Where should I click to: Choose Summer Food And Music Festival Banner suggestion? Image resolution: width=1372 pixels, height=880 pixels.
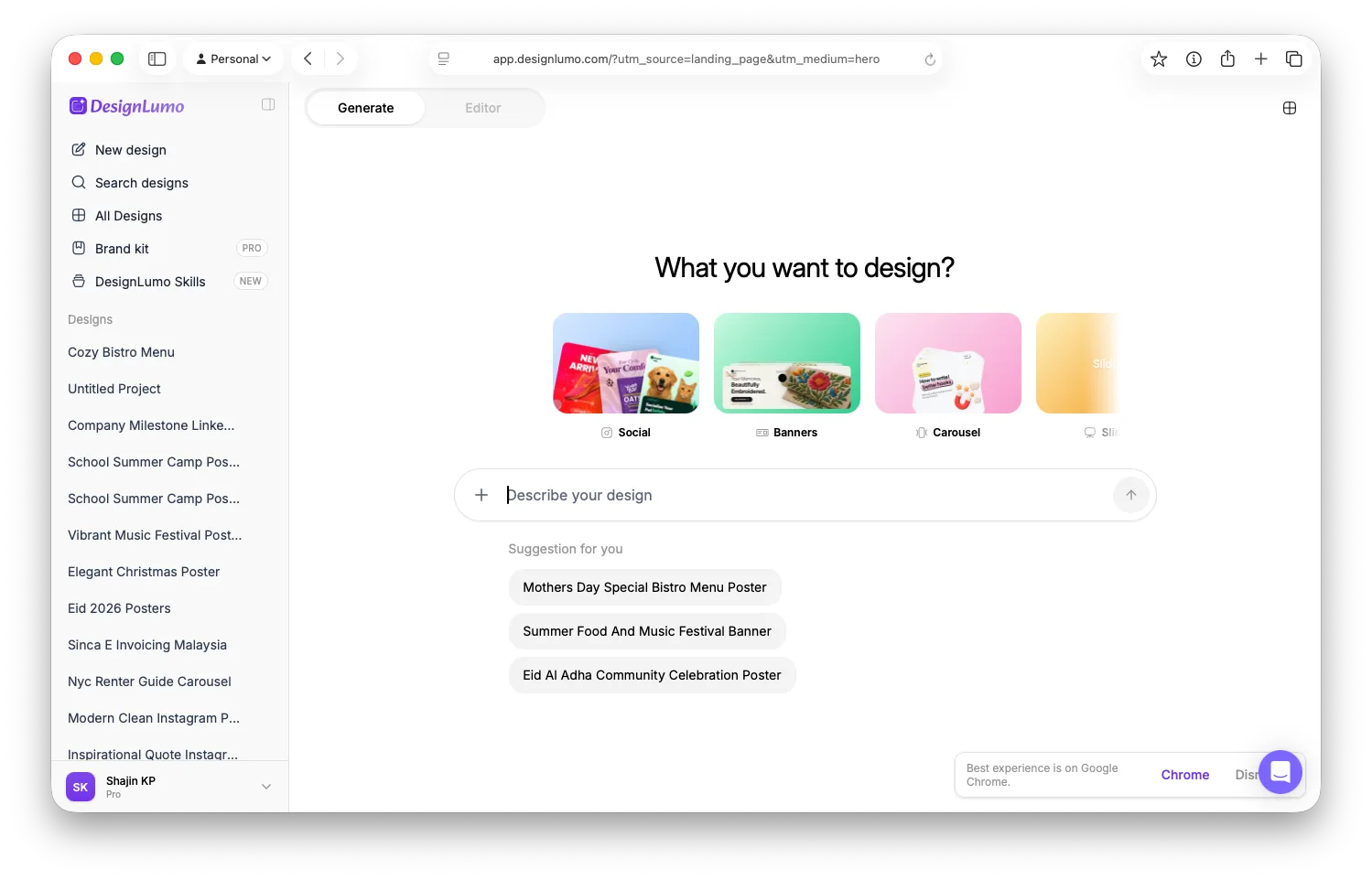647,631
